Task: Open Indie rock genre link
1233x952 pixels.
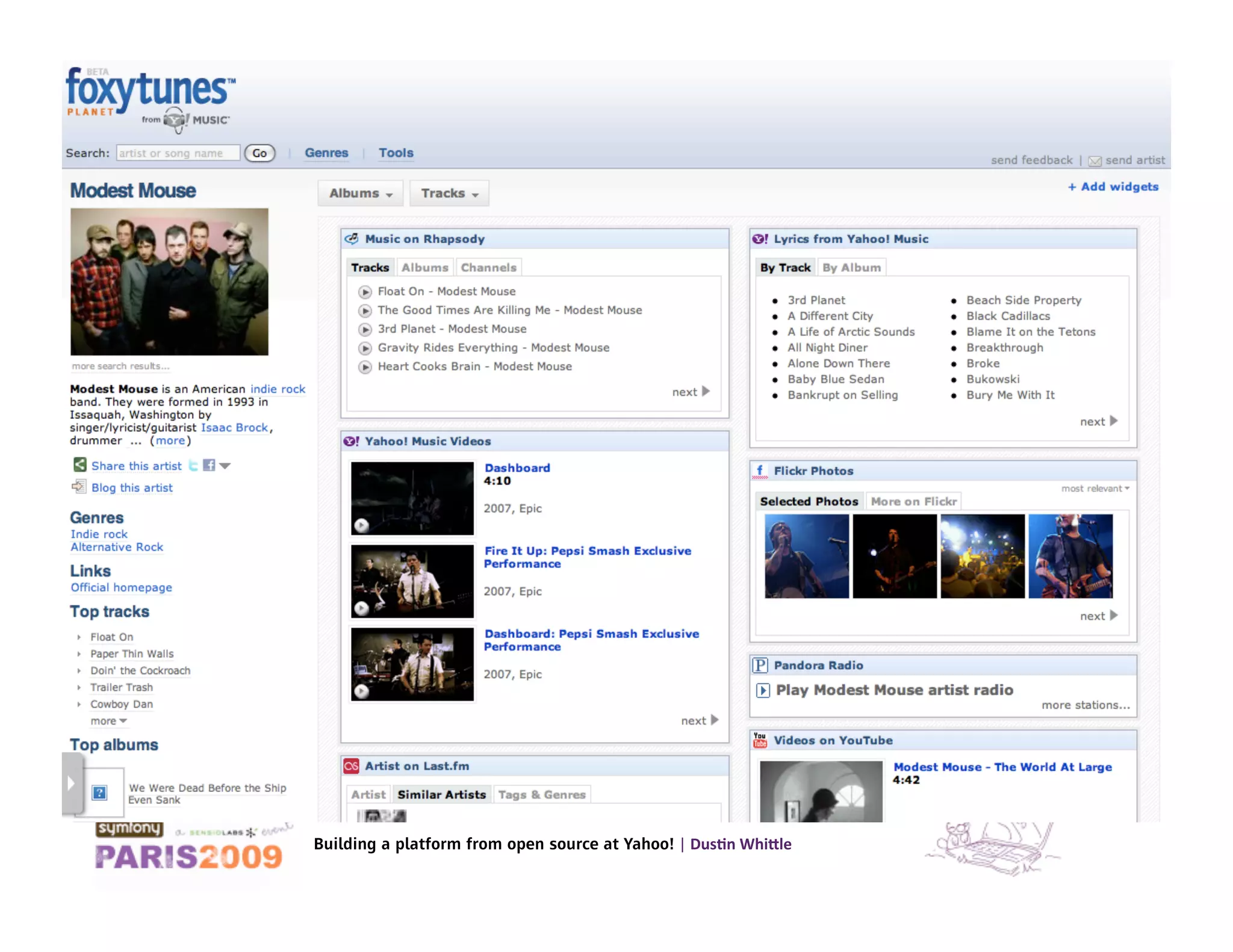Action: [x=99, y=534]
